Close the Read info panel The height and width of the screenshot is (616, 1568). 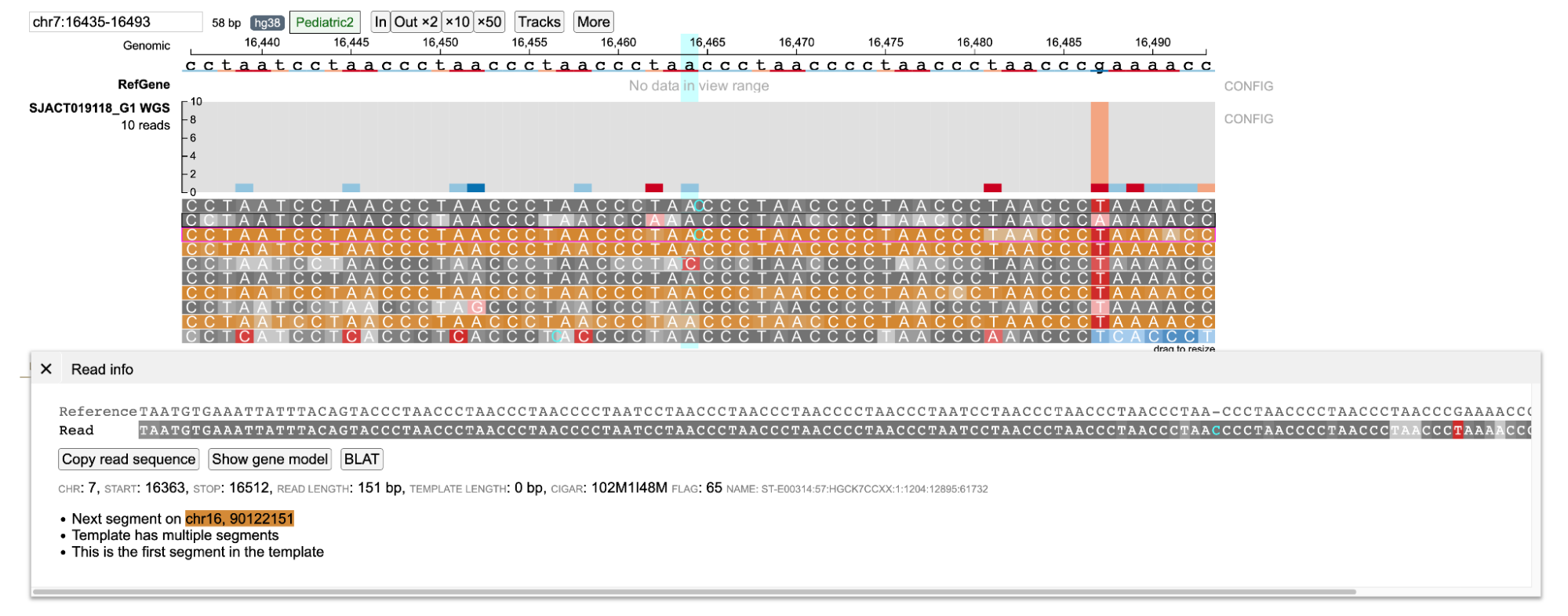pos(46,369)
